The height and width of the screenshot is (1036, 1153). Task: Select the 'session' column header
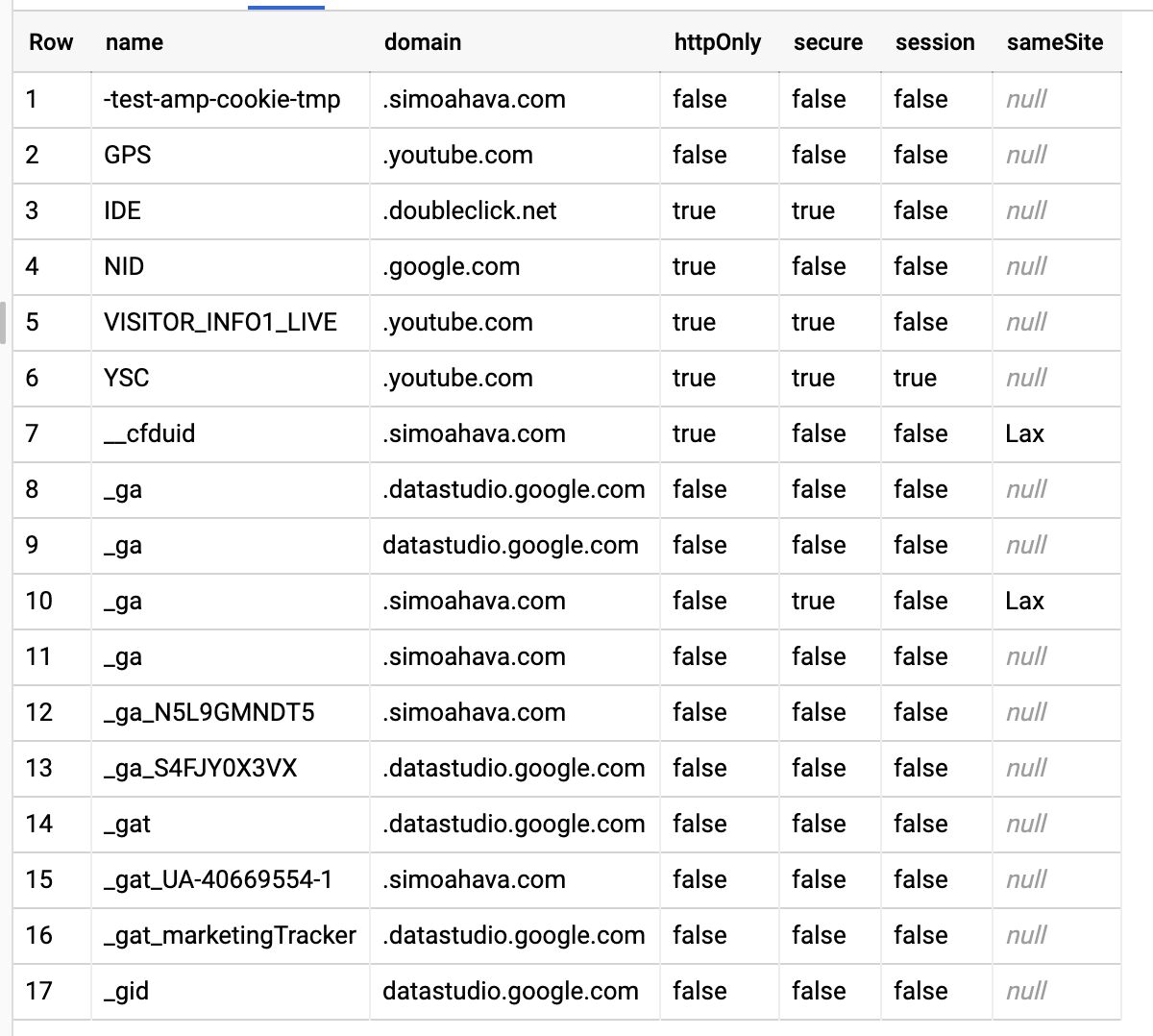[935, 42]
